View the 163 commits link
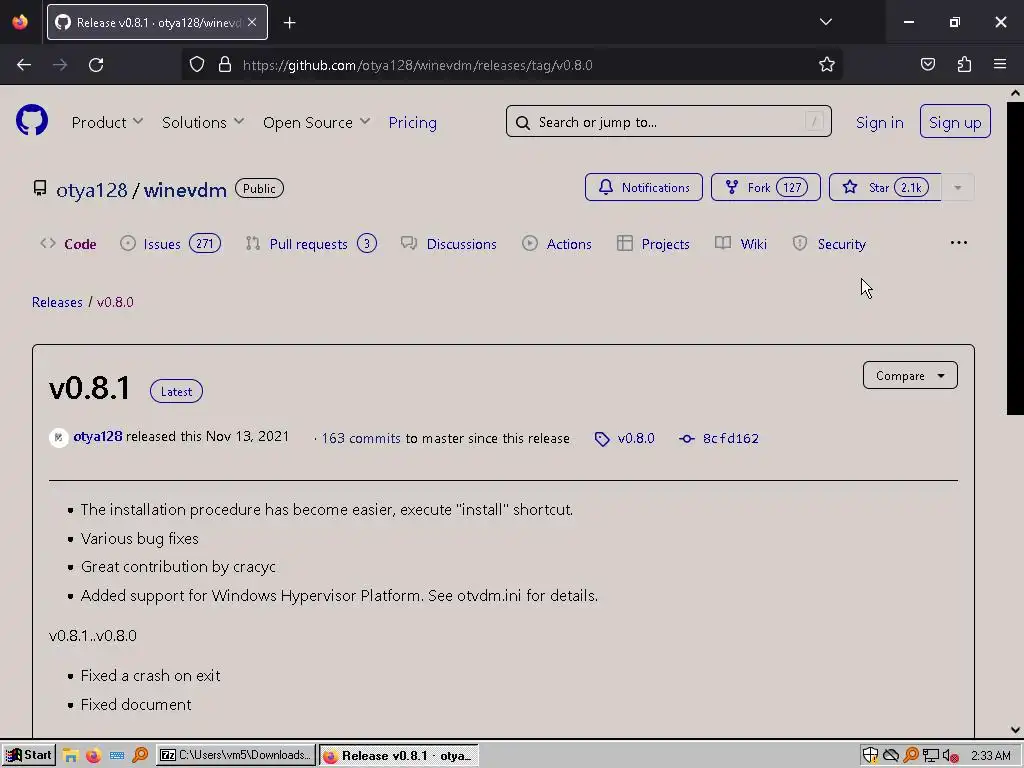Image resolution: width=1024 pixels, height=768 pixels. point(360,438)
